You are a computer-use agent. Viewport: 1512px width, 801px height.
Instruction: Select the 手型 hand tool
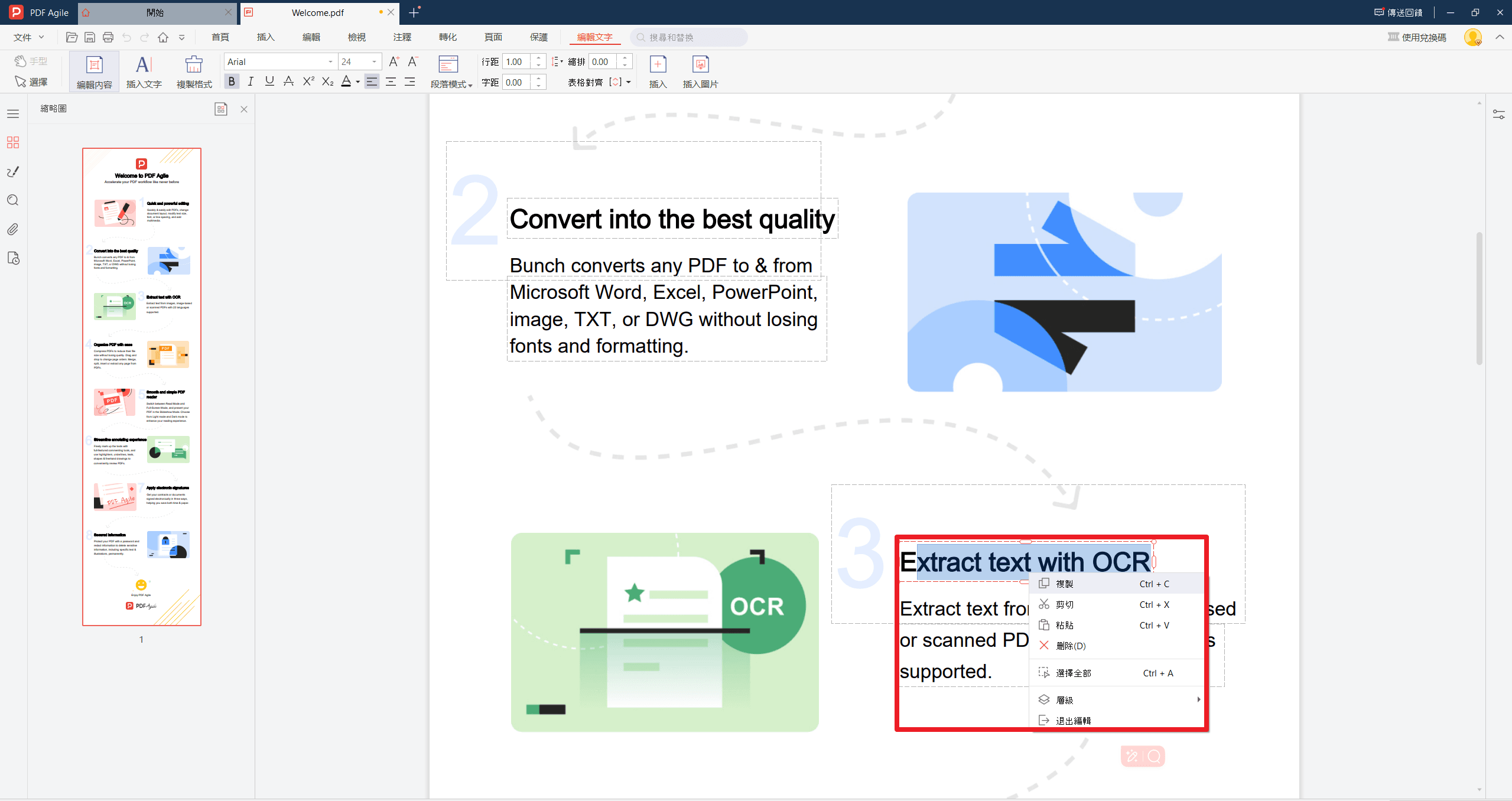click(x=31, y=61)
